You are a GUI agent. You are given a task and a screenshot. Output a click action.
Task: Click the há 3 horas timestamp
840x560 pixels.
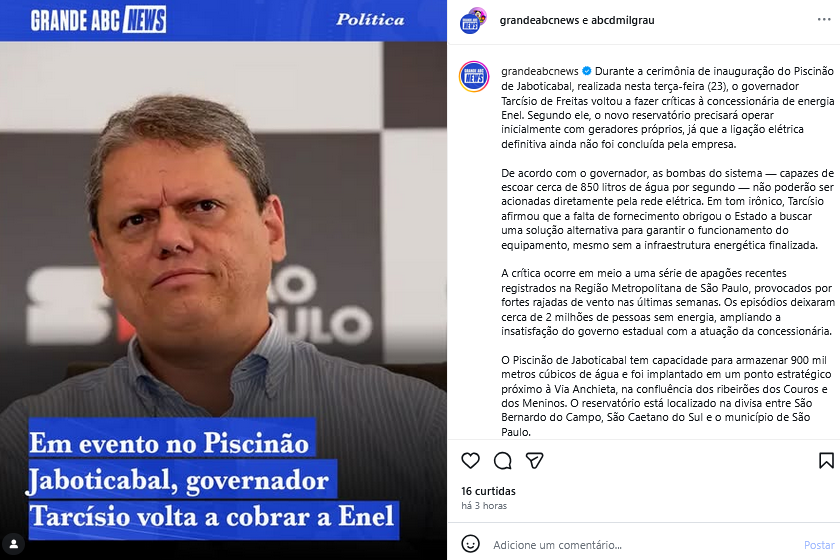tap(484, 505)
